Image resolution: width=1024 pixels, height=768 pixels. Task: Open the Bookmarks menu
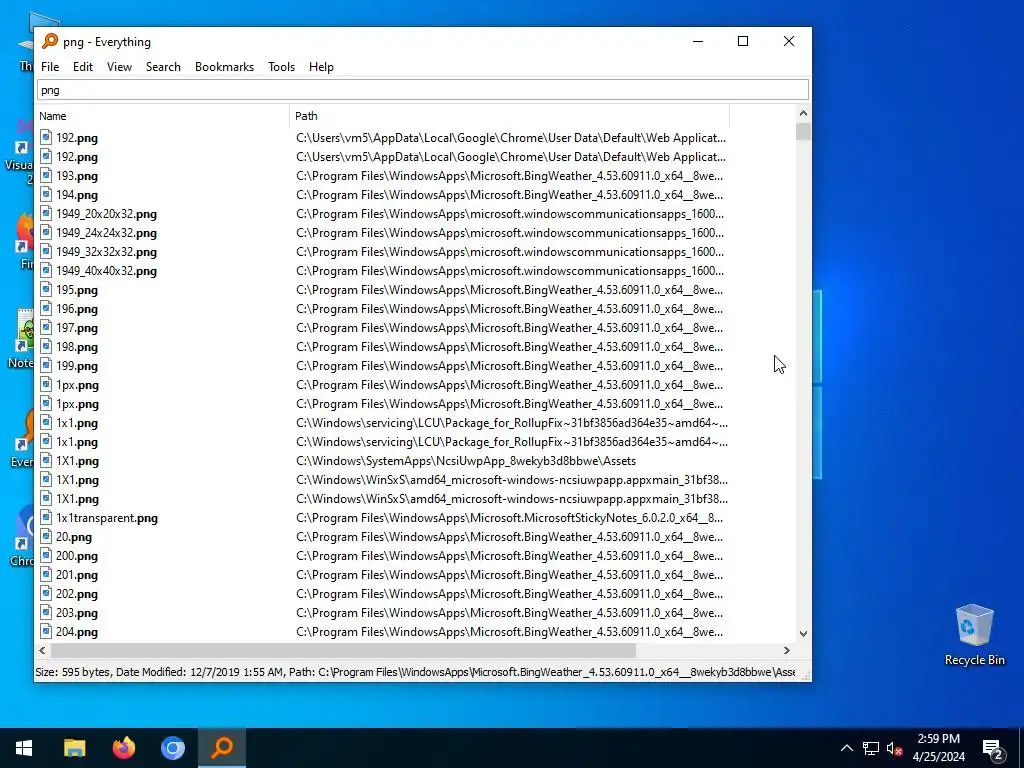click(x=224, y=67)
